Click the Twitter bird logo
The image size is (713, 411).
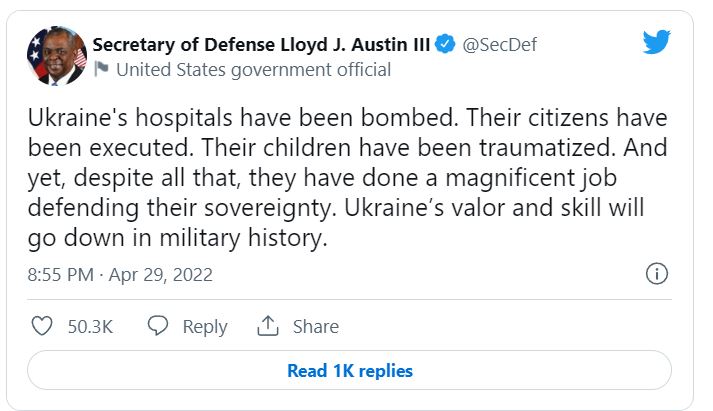coord(655,42)
